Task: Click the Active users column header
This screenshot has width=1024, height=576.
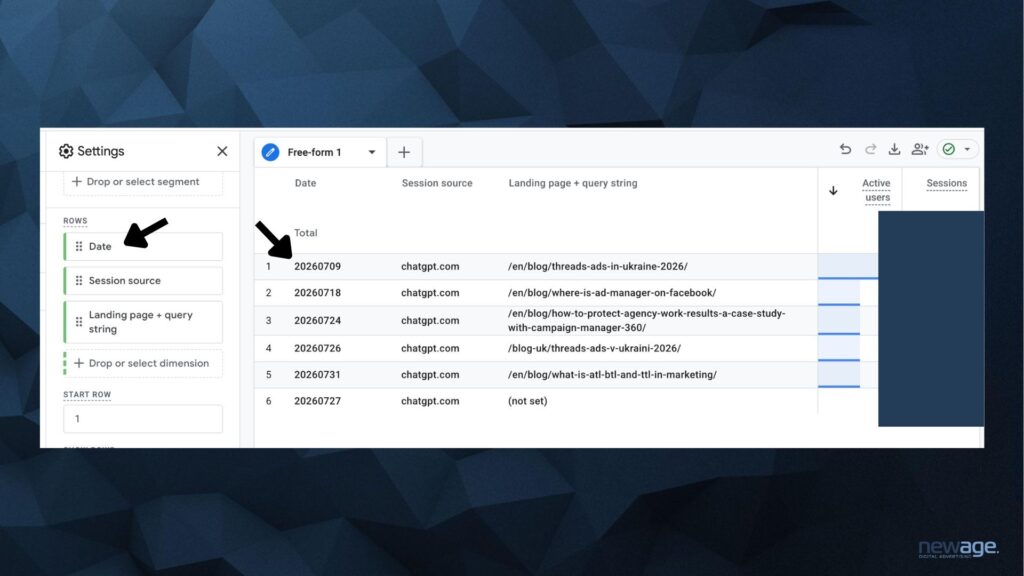Action: [x=876, y=190]
